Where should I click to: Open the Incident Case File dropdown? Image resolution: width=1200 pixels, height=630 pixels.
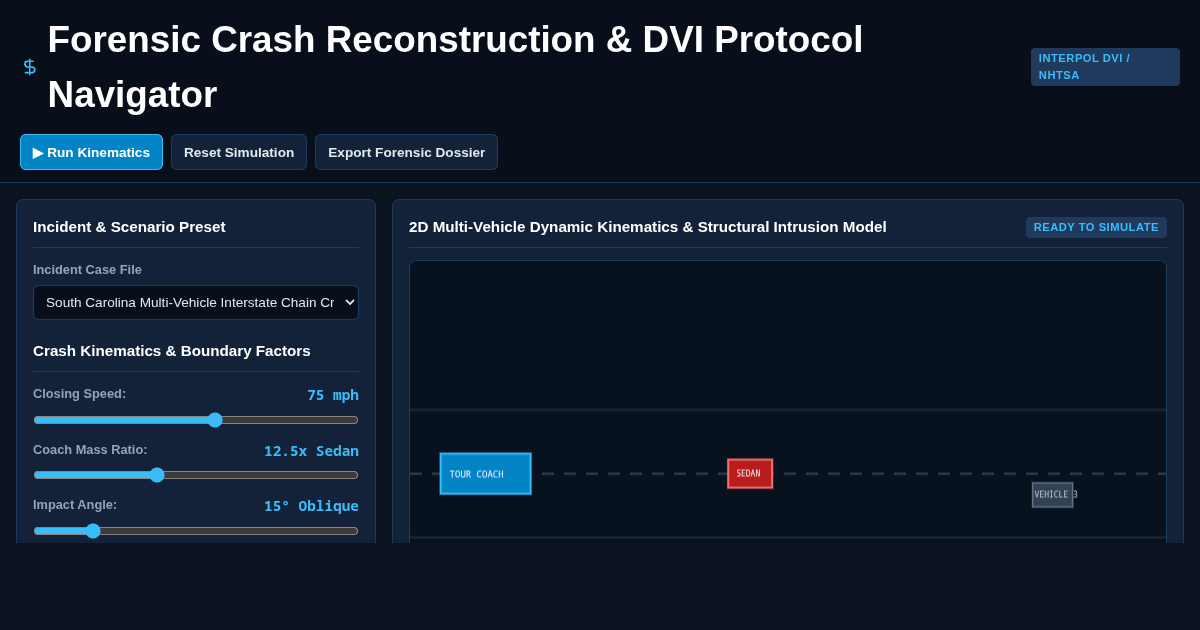tap(196, 302)
